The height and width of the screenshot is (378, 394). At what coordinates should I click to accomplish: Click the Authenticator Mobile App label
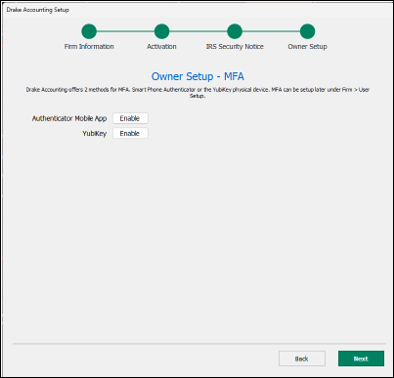point(69,118)
